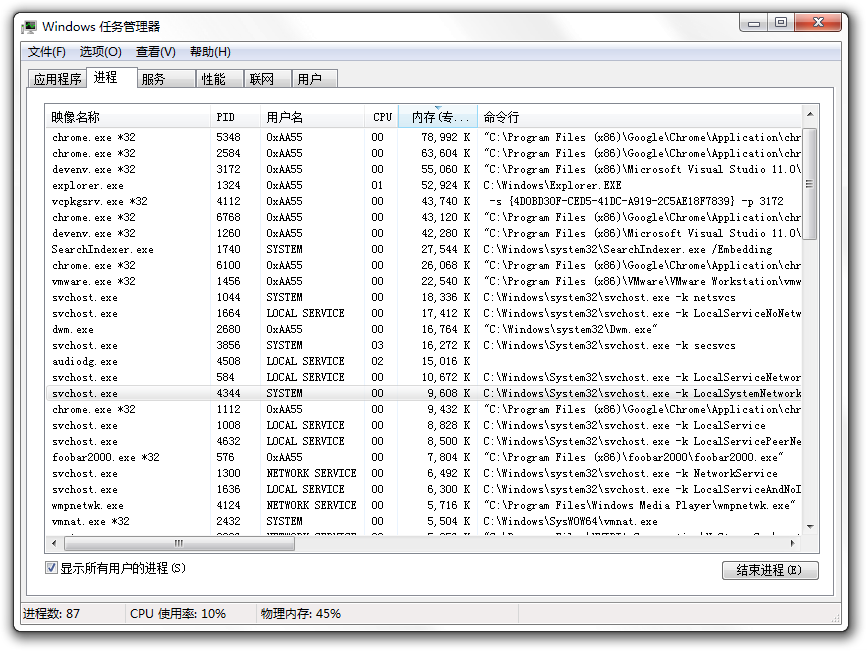
Task: Switch to the 性能 tab
Action: (x=214, y=79)
